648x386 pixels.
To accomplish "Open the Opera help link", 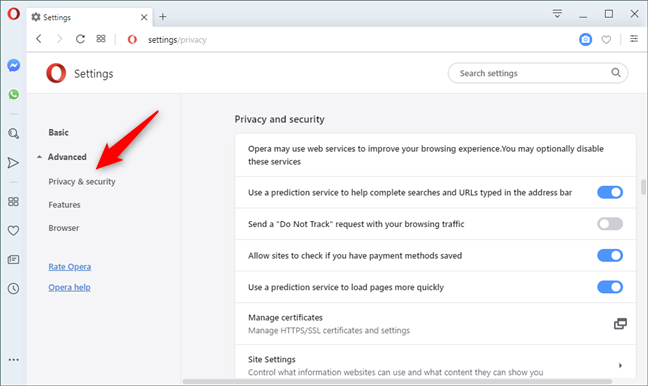I will [69, 287].
